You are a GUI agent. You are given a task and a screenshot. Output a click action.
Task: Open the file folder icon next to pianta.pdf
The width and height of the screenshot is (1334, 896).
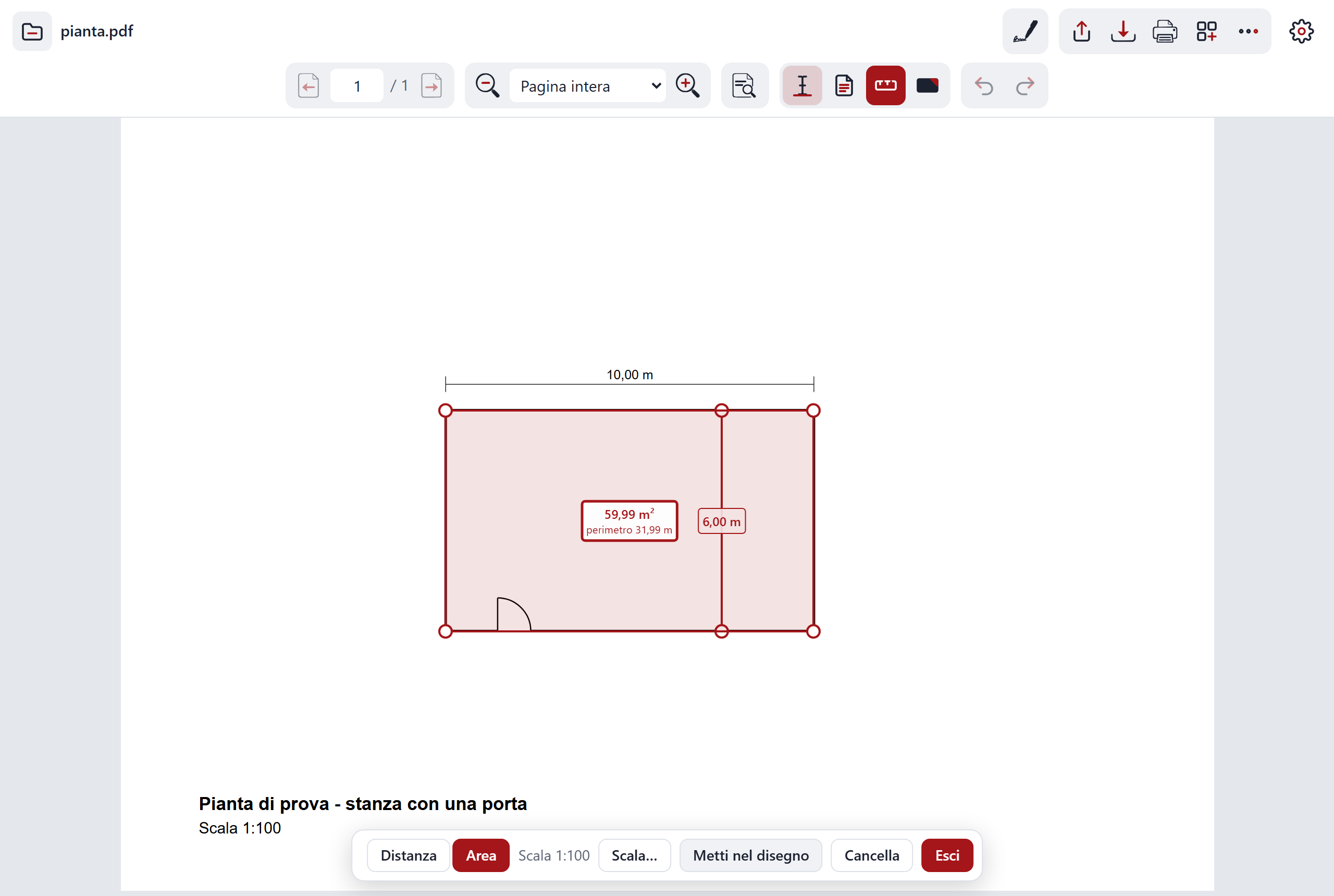32,31
